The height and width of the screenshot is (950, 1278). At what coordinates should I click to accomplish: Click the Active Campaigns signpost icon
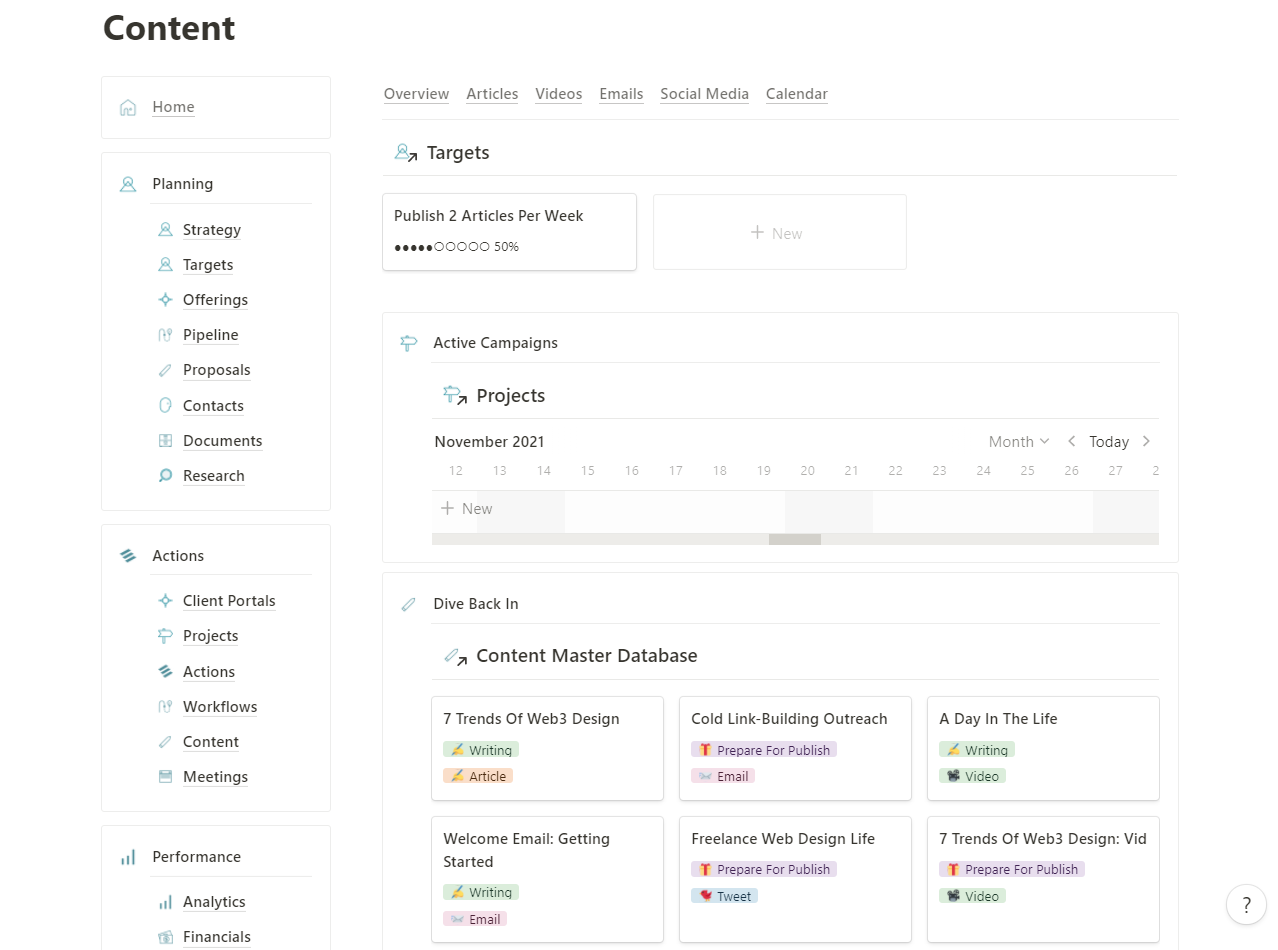(408, 342)
